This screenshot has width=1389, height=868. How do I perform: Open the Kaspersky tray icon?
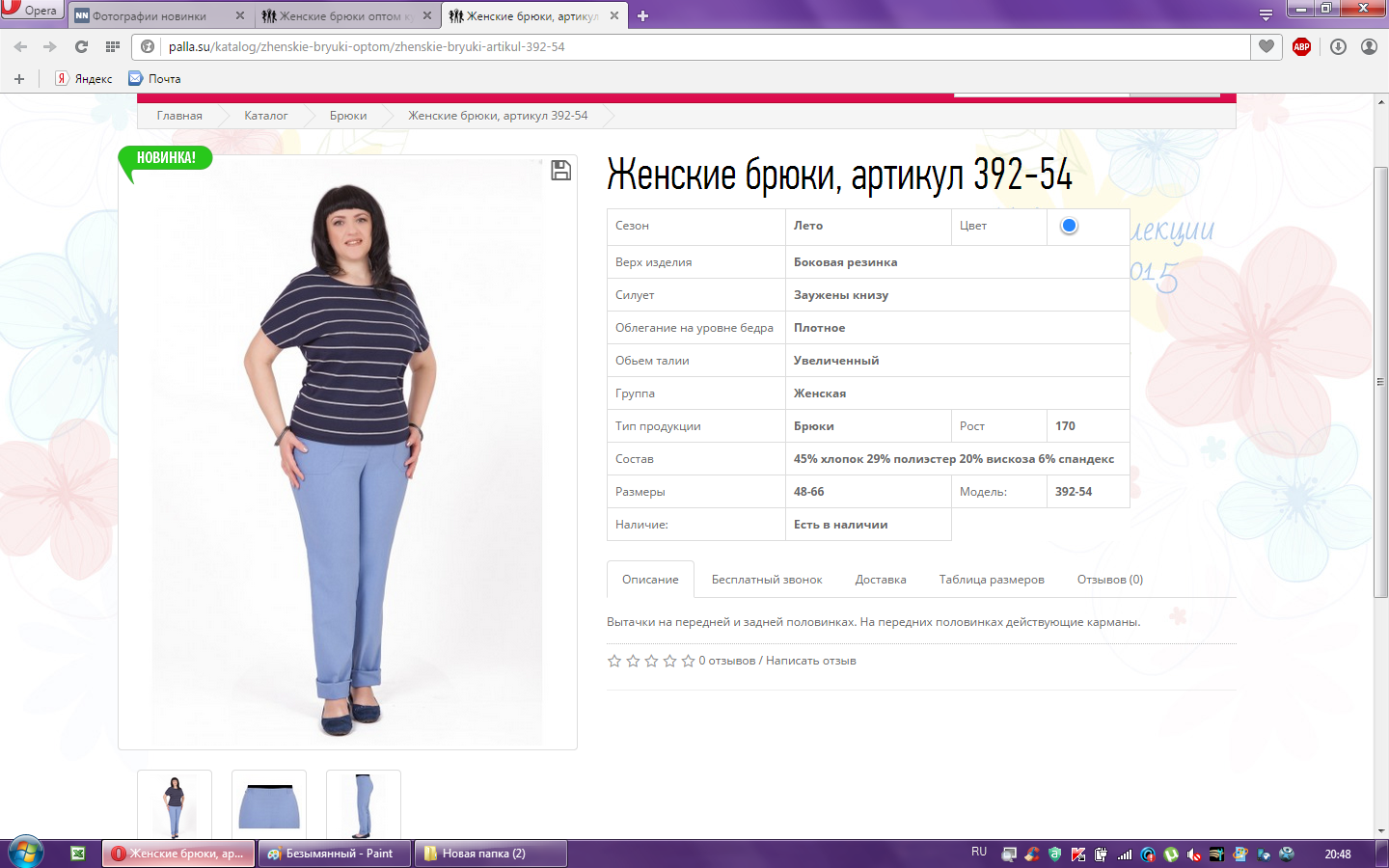(1078, 854)
